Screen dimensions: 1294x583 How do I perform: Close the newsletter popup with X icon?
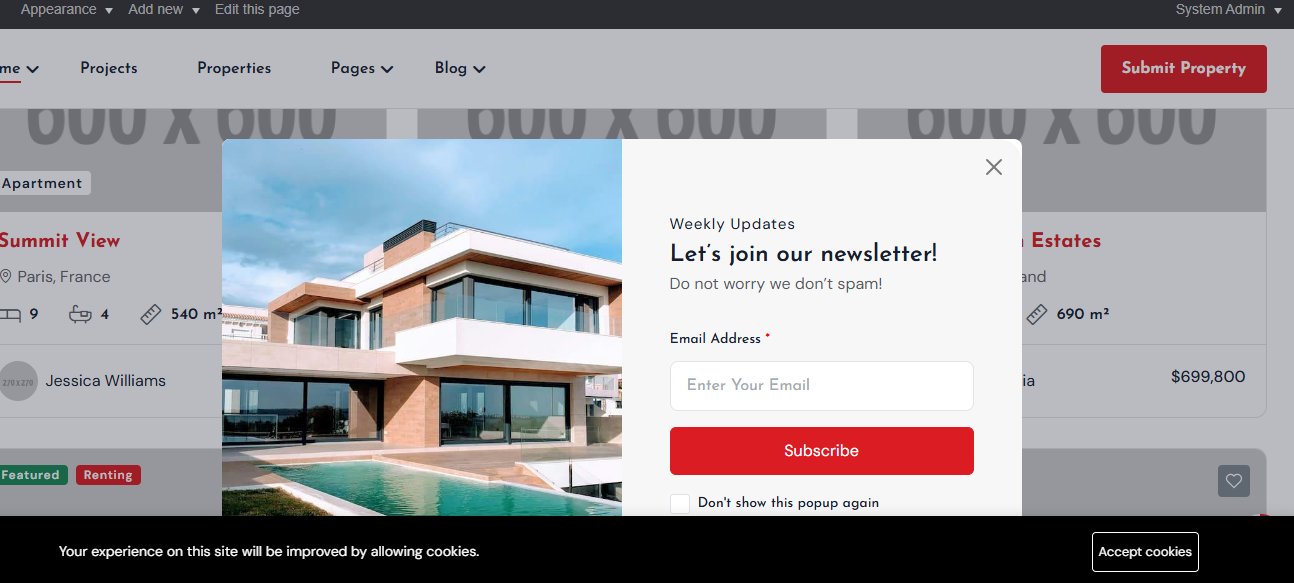click(x=993, y=167)
